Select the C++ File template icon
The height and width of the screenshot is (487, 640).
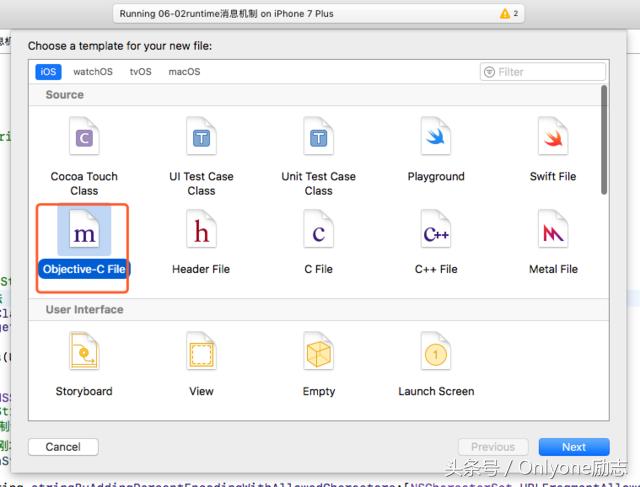(x=436, y=229)
